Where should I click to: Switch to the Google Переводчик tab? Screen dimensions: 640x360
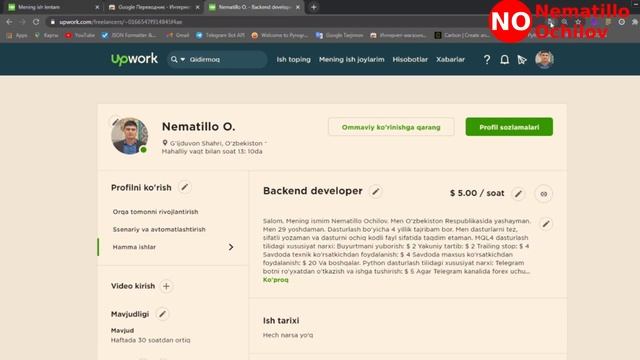154,7
